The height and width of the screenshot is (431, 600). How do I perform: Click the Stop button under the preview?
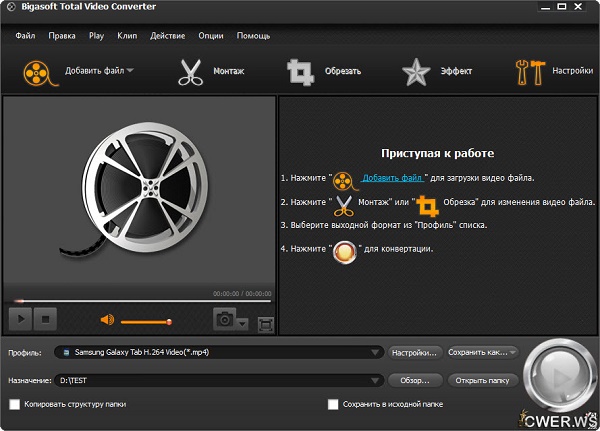tap(45, 319)
